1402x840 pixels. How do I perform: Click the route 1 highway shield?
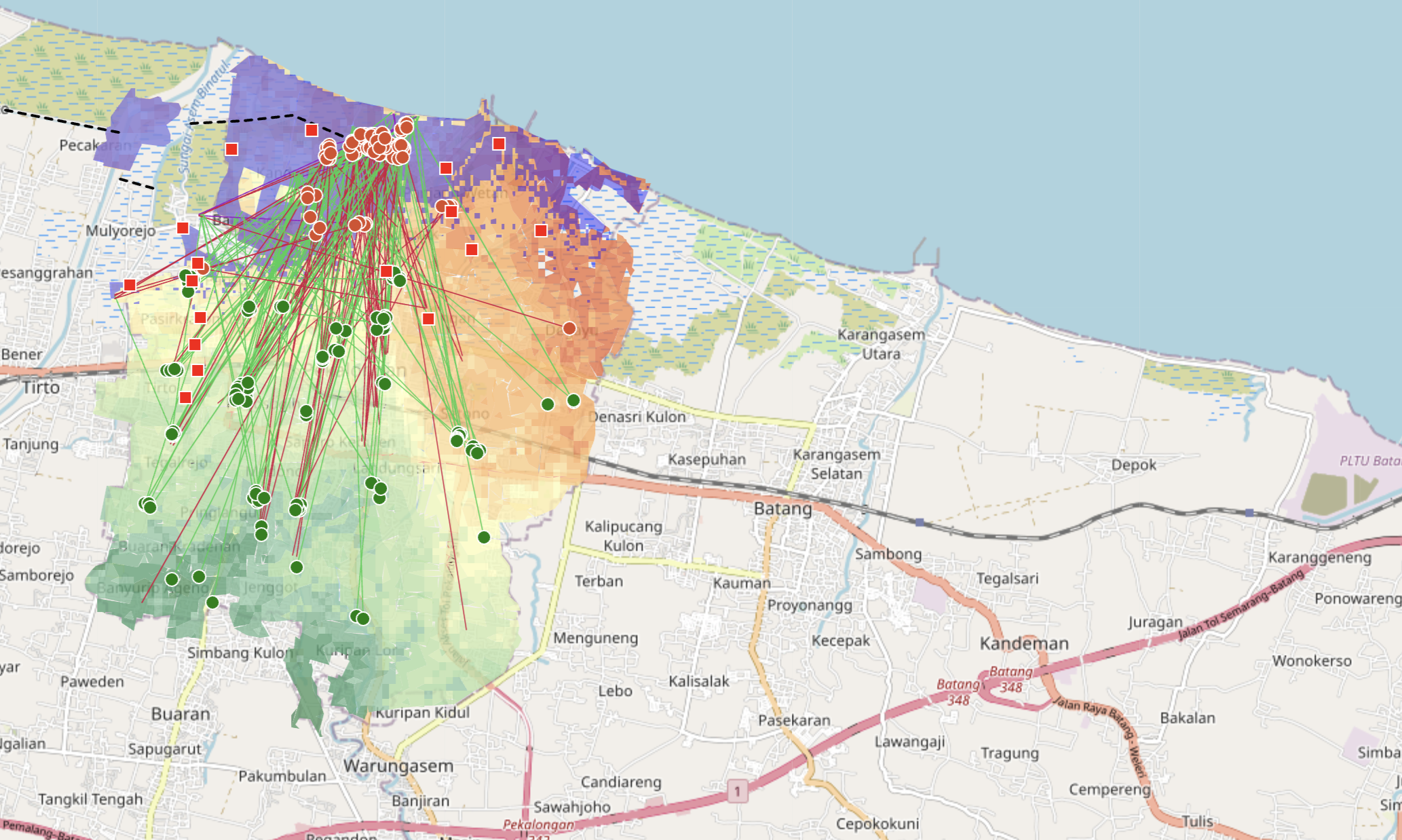(x=737, y=790)
